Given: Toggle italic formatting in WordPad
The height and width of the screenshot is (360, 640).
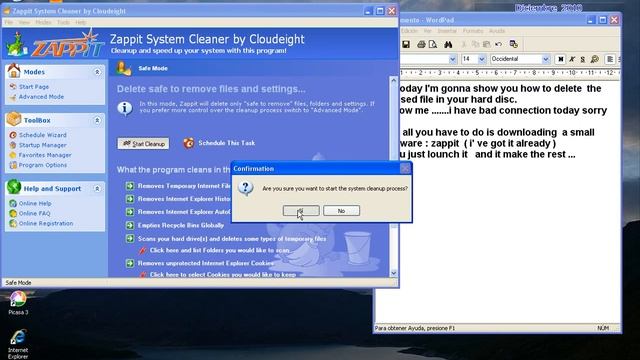Looking at the screenshot, I should (572, 59).
